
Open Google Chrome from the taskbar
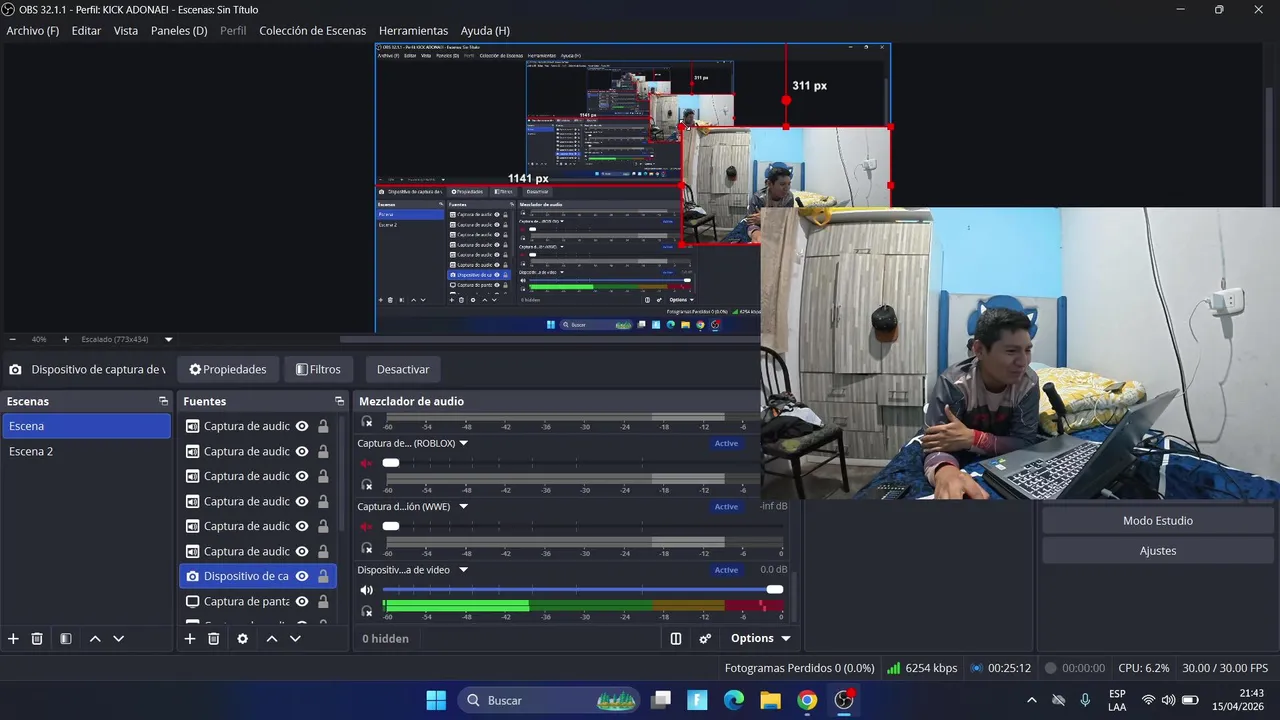click(807, 700)
